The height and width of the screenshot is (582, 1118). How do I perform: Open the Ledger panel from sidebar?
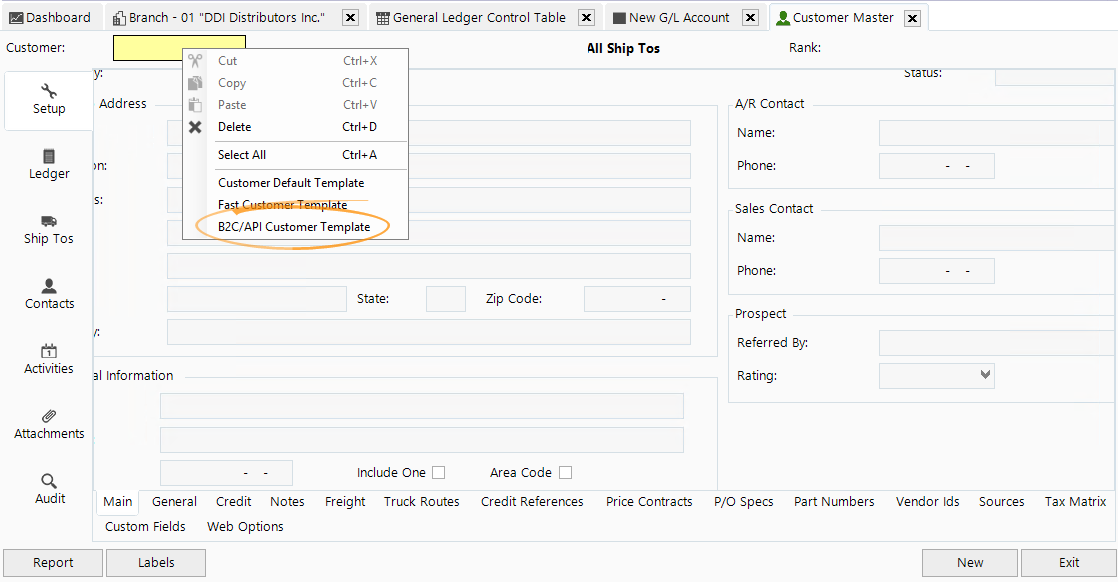pos(48,162)
